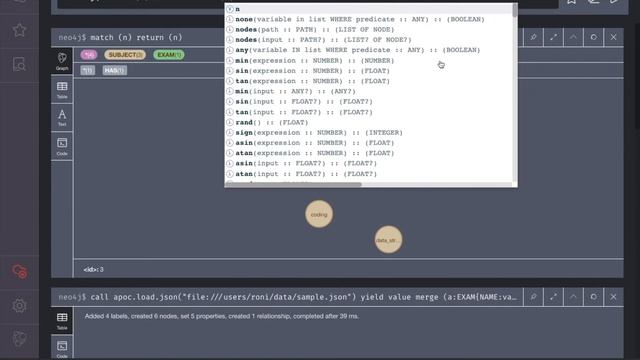The width and height of the screenshot is (640, 360).
Task: Select Table view in apoc.load.json frame
Action: 62,321
